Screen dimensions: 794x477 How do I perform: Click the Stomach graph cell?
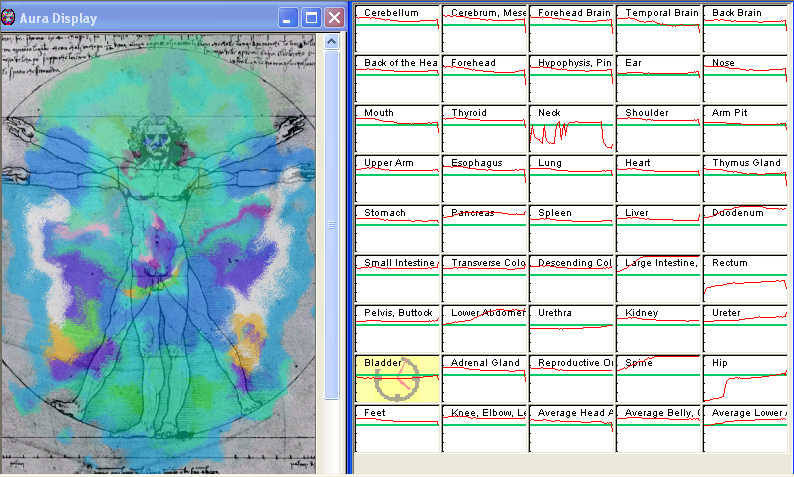pyautogui.click(x=398, y=229)
